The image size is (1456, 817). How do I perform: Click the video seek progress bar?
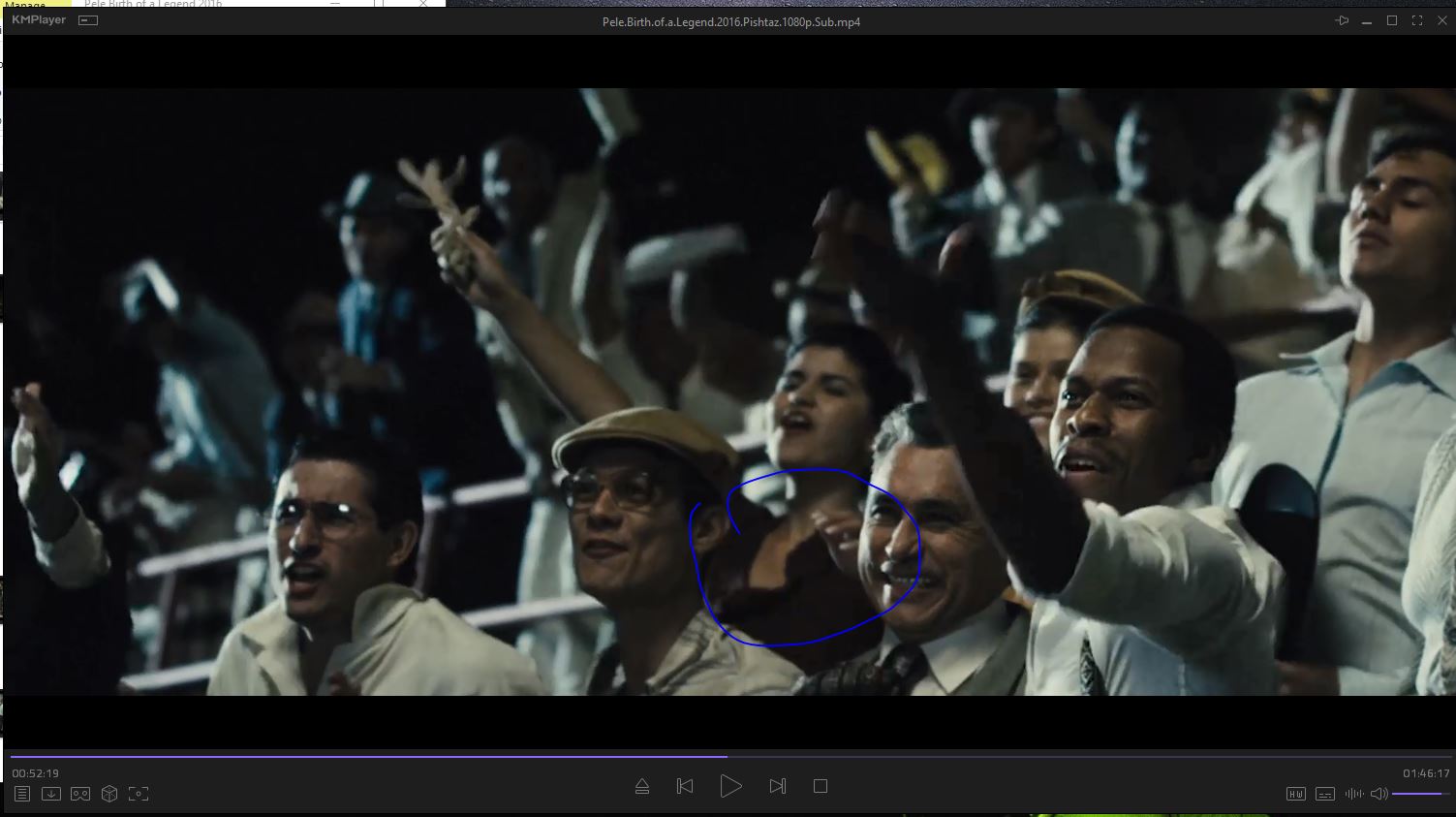point(727,756)
